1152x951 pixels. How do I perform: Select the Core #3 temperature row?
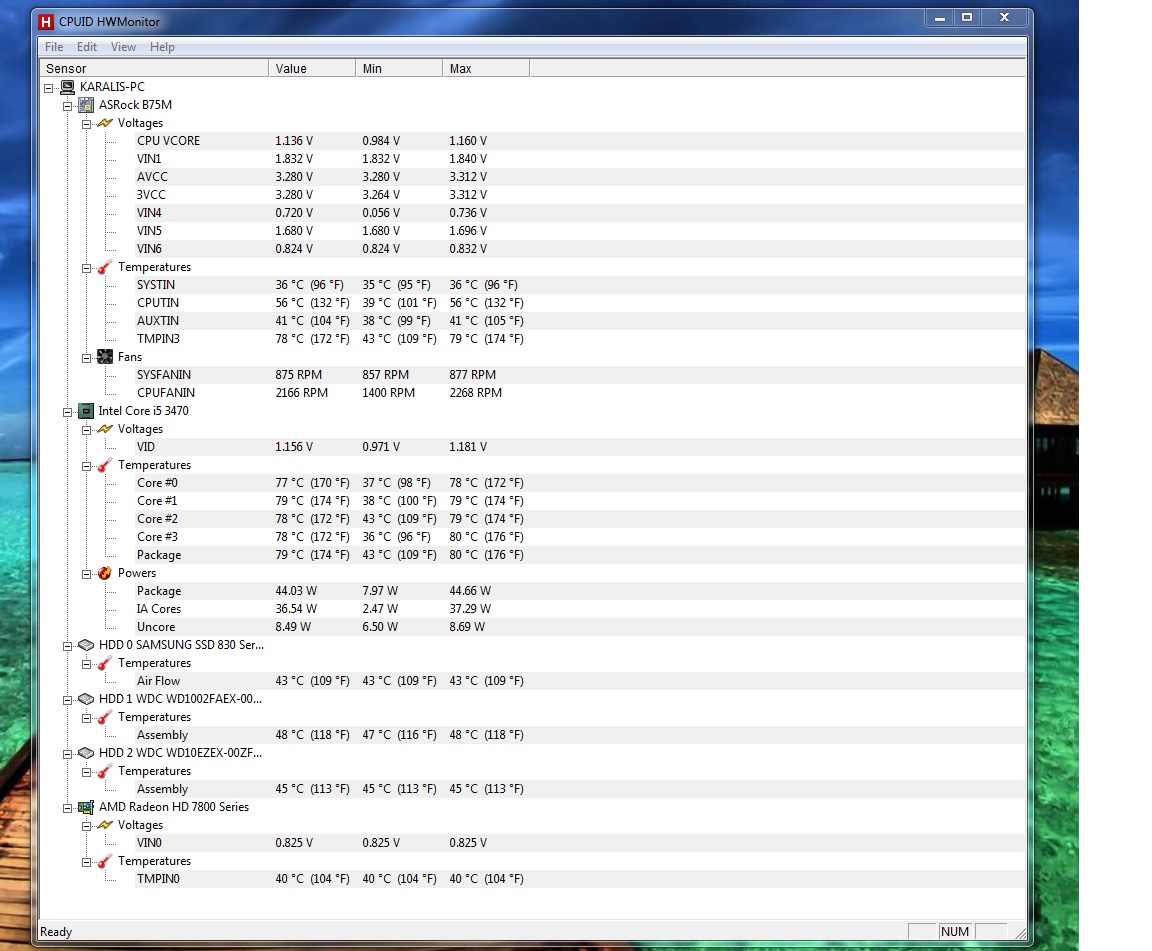tap(580, 536)
